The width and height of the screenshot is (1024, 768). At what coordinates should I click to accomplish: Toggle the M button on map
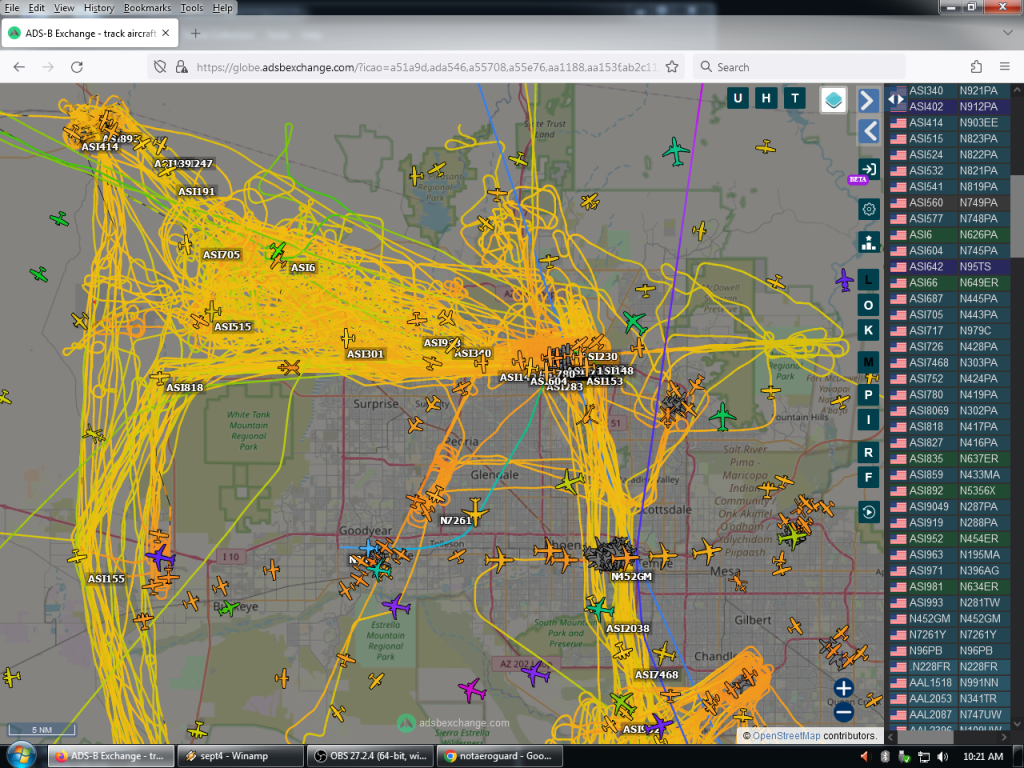(x=868, y=362)
